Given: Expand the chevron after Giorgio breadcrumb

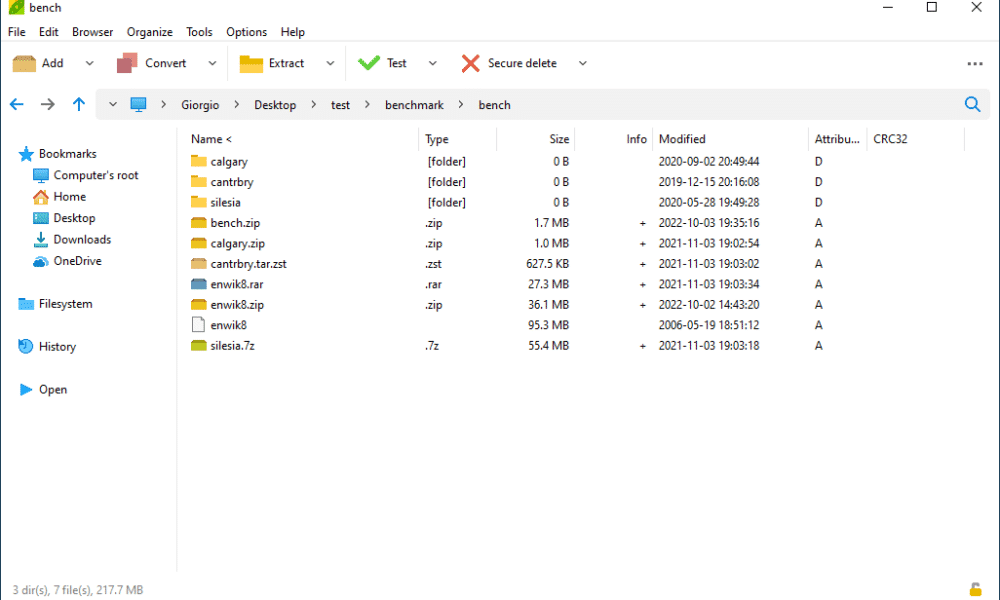Looking at the screenshot, I should point(237,105).
